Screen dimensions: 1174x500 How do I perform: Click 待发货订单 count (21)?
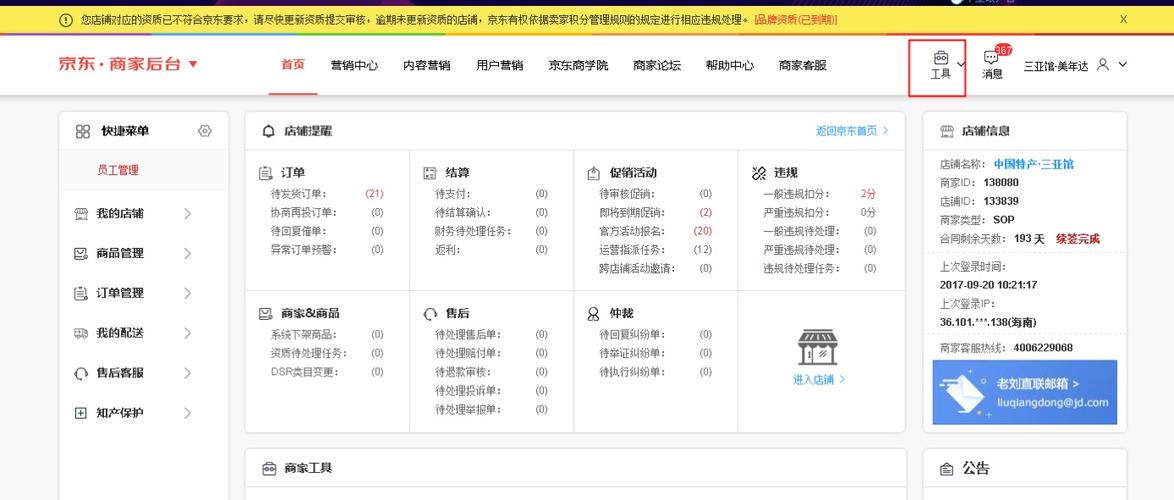374,194
